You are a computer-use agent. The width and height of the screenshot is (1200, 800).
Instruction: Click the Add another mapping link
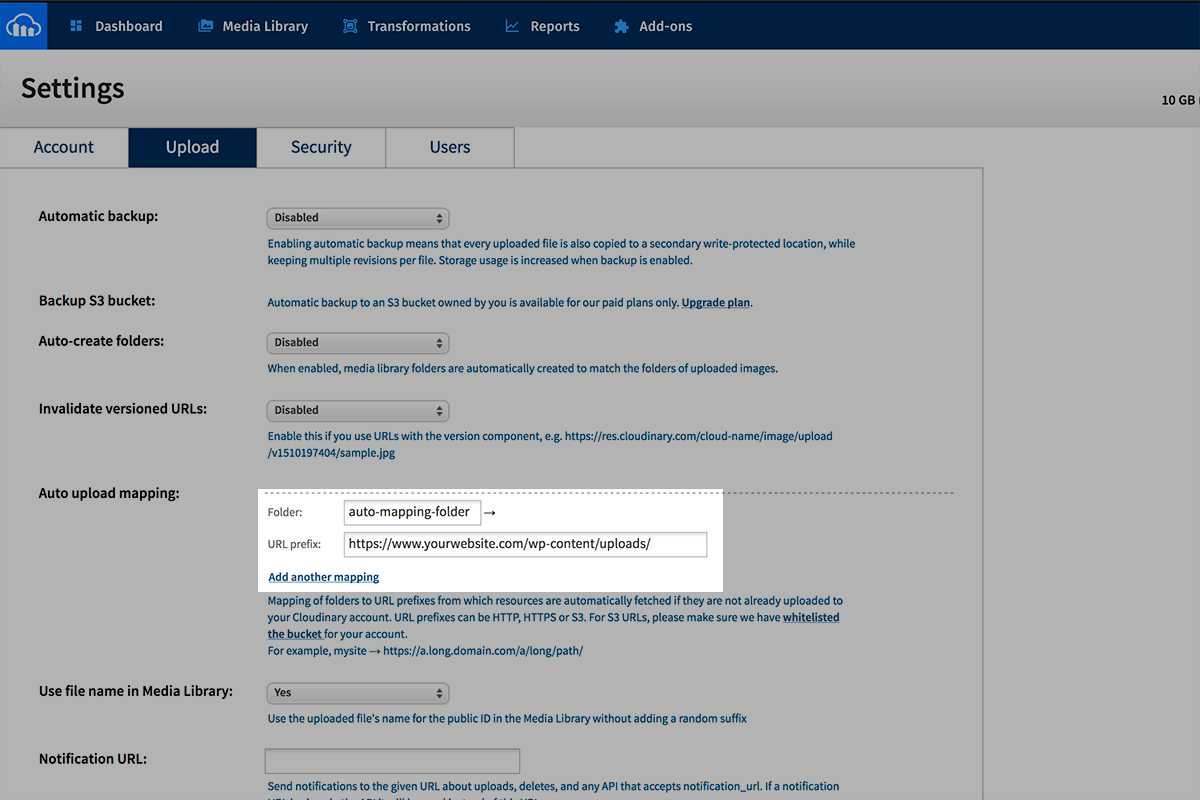(x=324, y=577)
